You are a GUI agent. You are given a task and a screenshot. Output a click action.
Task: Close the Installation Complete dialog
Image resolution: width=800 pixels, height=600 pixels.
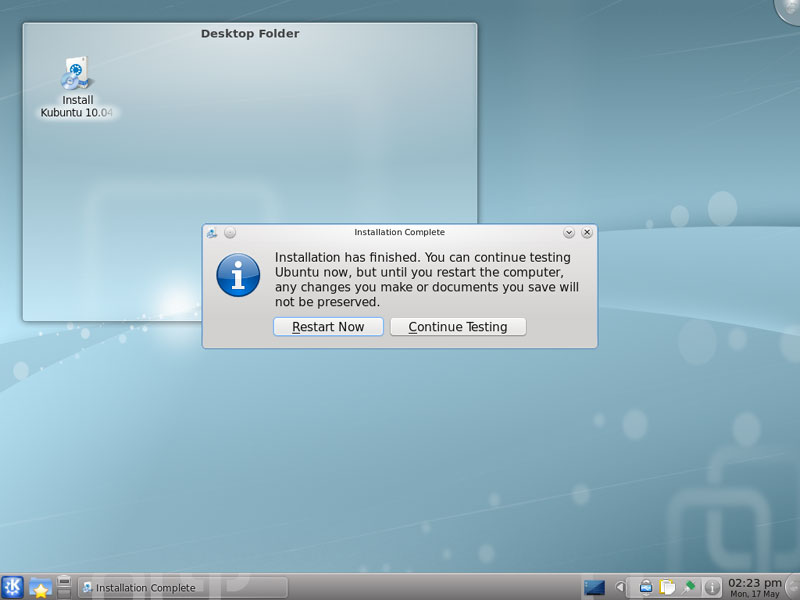point(587,233)
